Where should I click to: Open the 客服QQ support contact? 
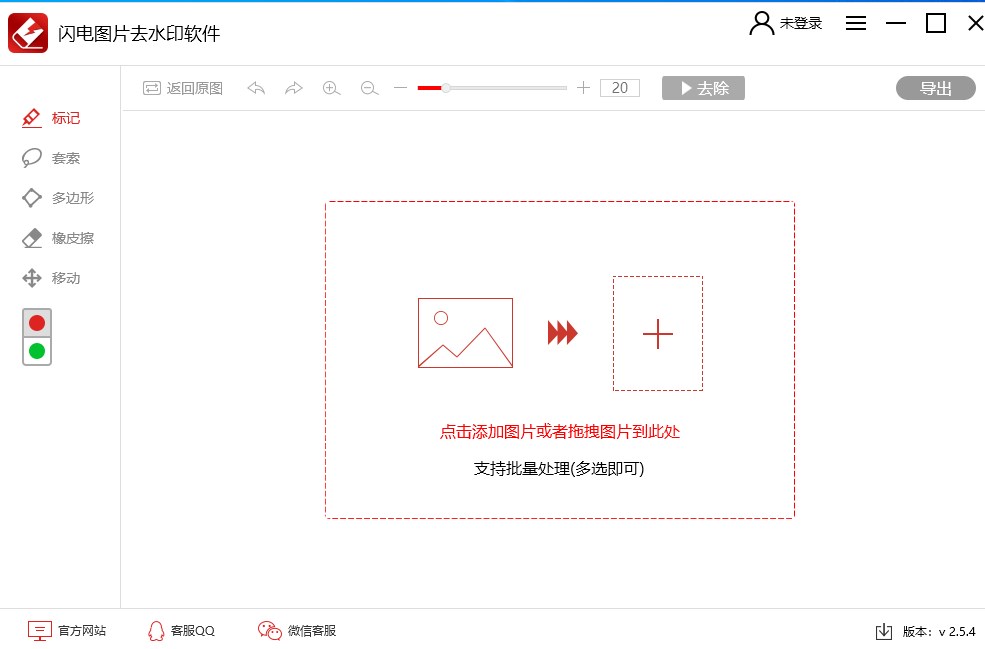pyautogui.click(x=180, y=631)
